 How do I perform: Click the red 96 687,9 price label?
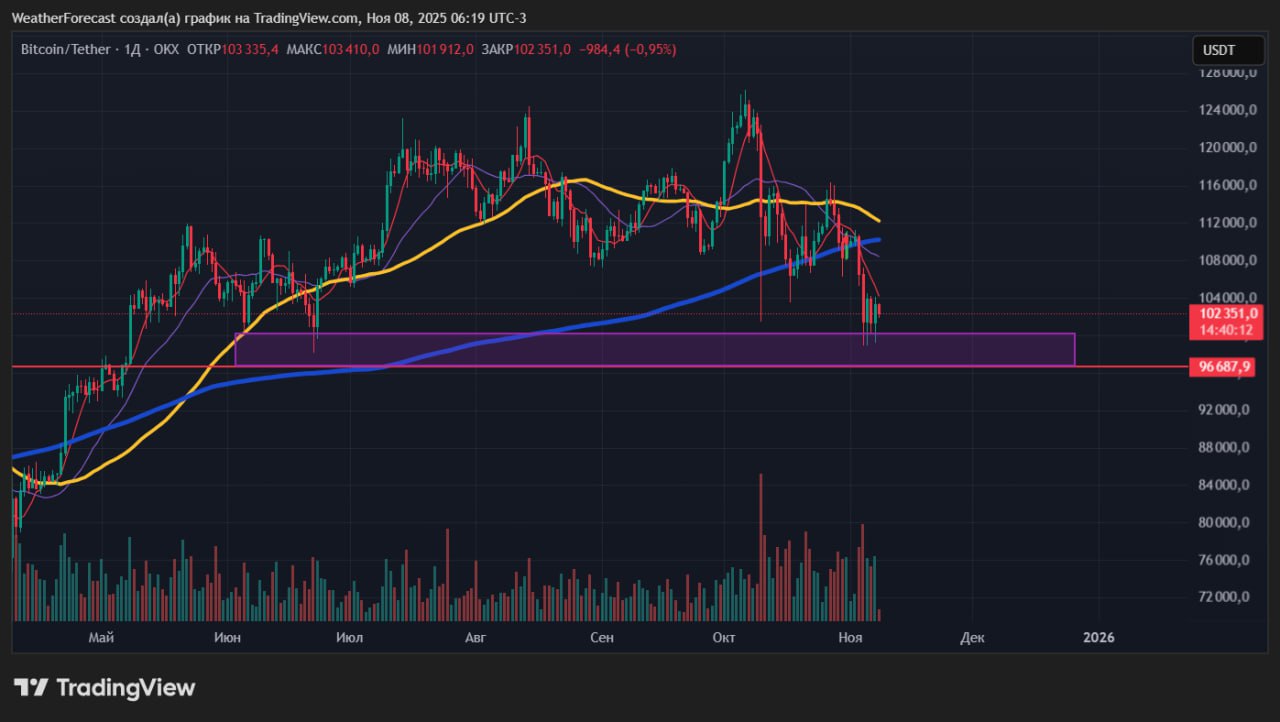pos(1220,367)
